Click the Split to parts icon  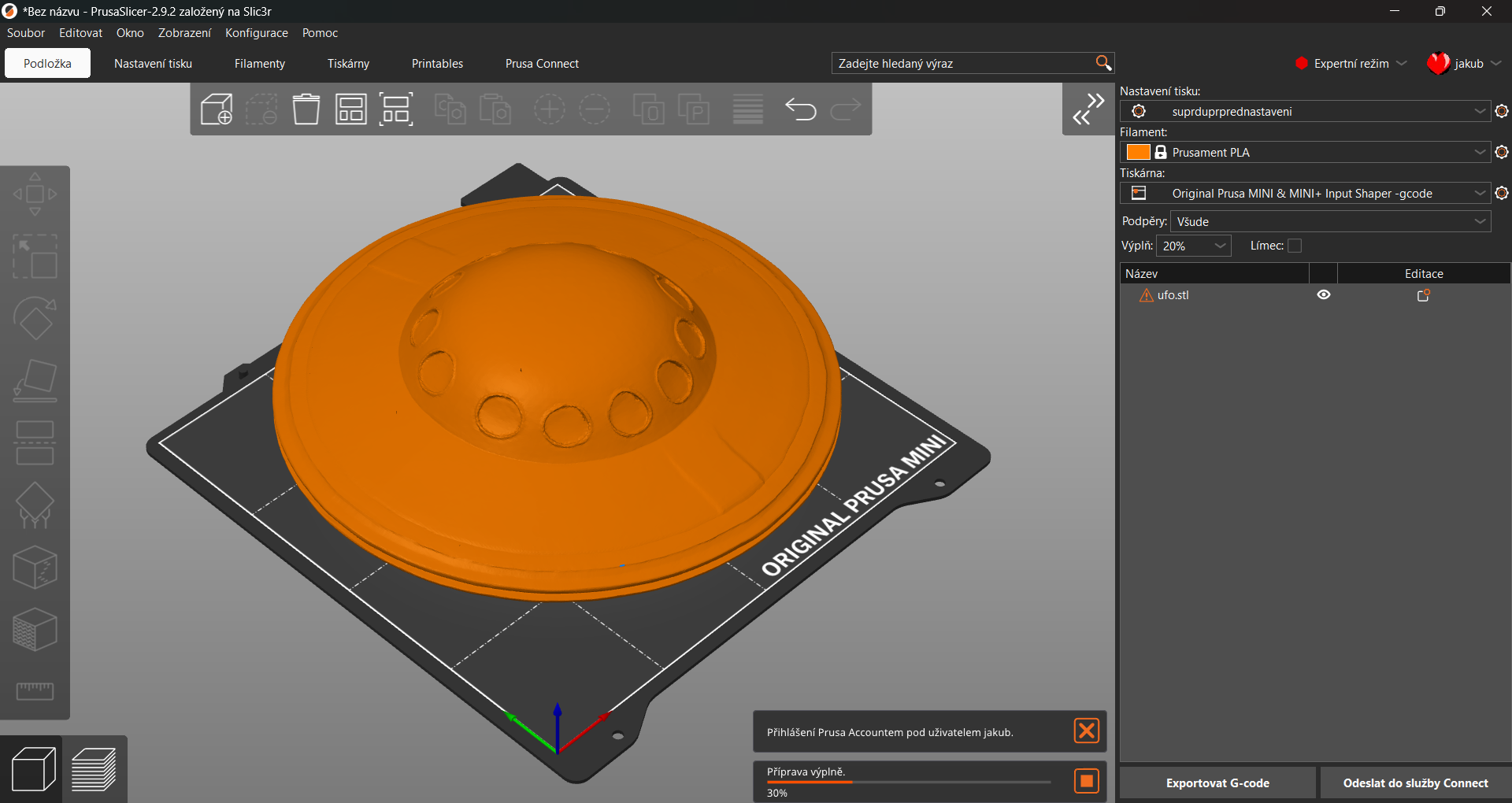(x=694, y=109)
